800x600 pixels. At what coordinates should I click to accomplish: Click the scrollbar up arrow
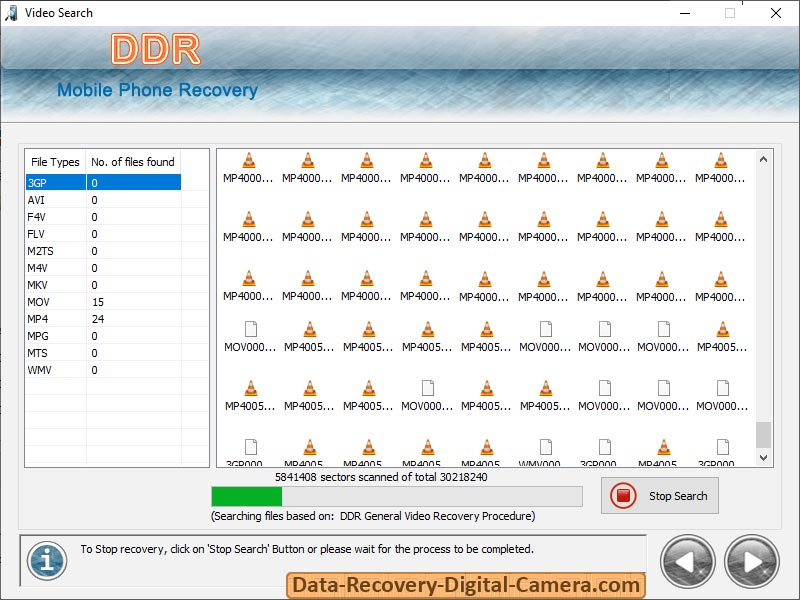click(x=763, y=157)
